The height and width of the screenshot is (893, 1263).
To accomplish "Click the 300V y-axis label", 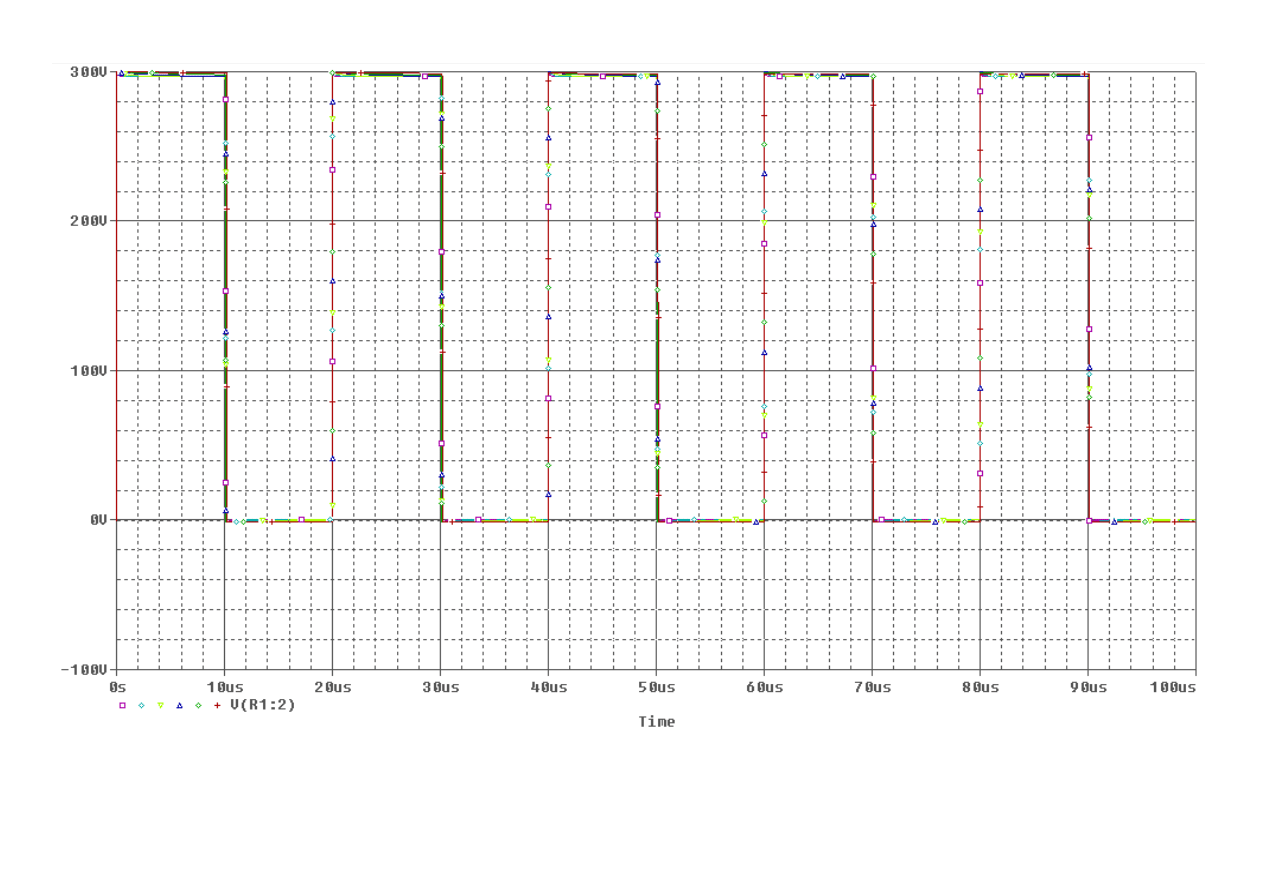I will point(87,72).
